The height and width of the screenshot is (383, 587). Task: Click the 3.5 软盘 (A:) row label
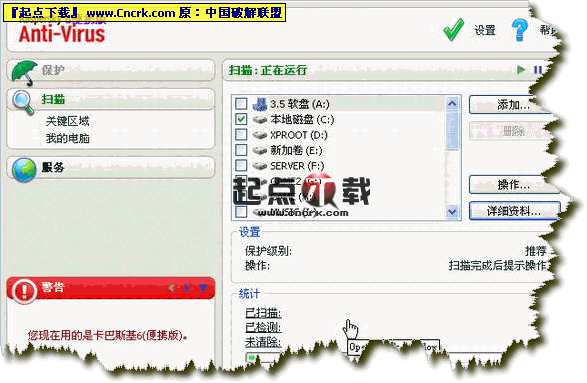coord(300,104)
